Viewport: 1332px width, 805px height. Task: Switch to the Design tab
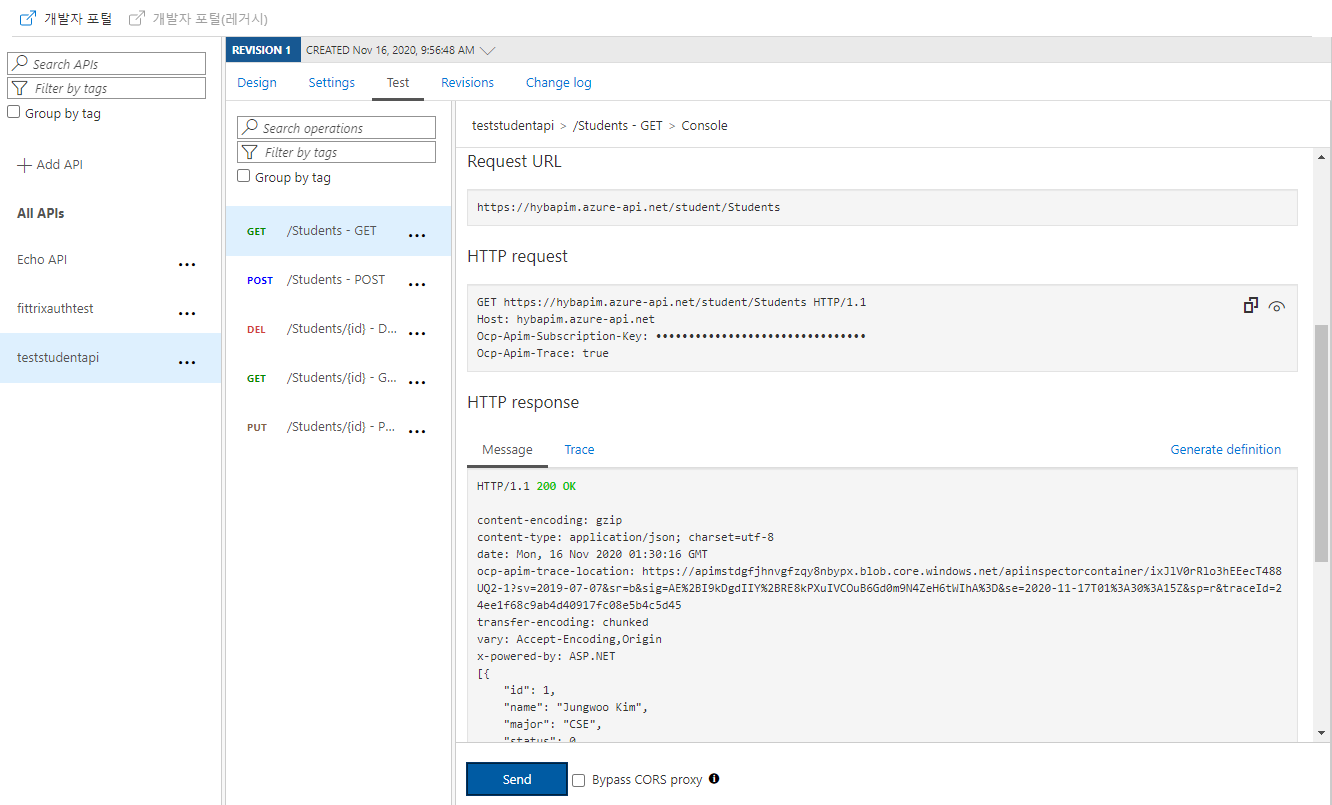click(x=257, y=83)
